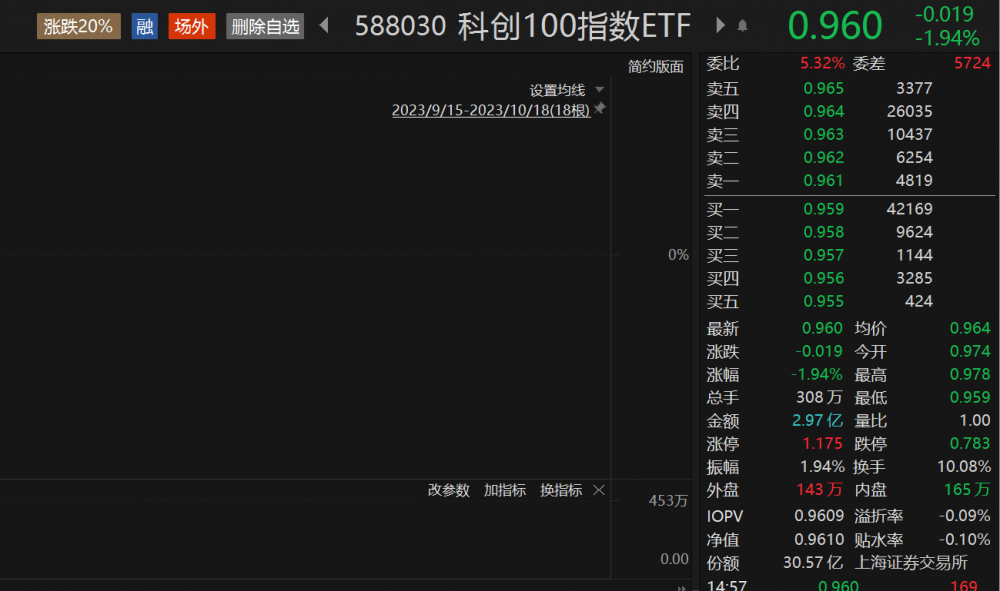Click 买四 price 0.956
Screen dimensions: 1000x591
(823, 278)
